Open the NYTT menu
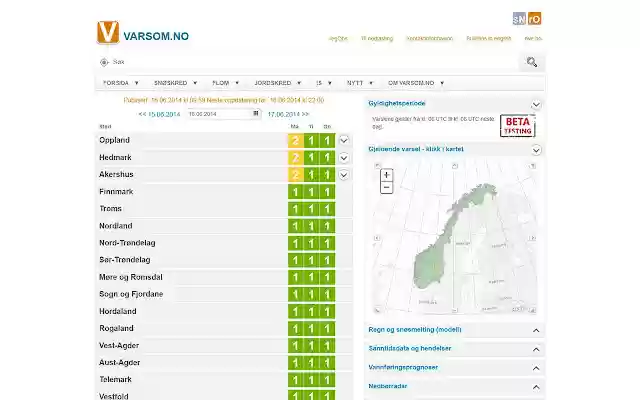Screen dimensions: 640x400 [360, 83]
